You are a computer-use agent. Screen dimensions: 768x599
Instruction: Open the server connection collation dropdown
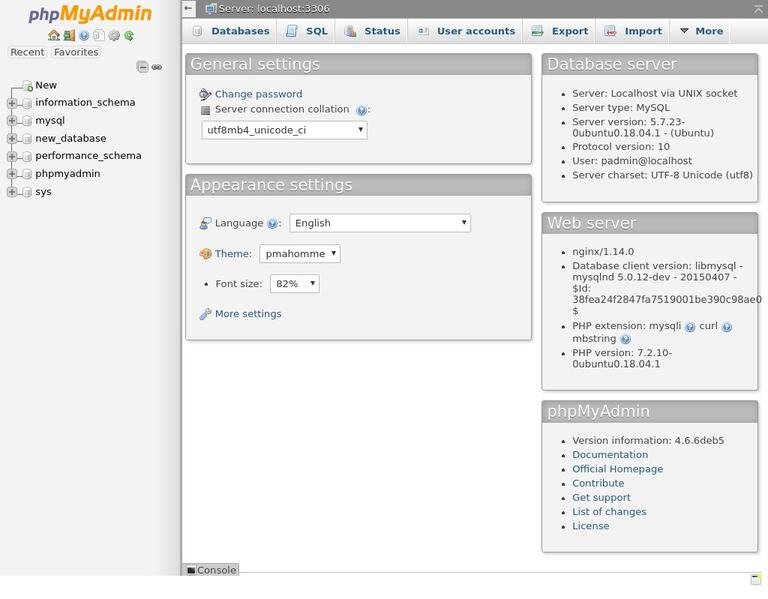tap(285, 130)
